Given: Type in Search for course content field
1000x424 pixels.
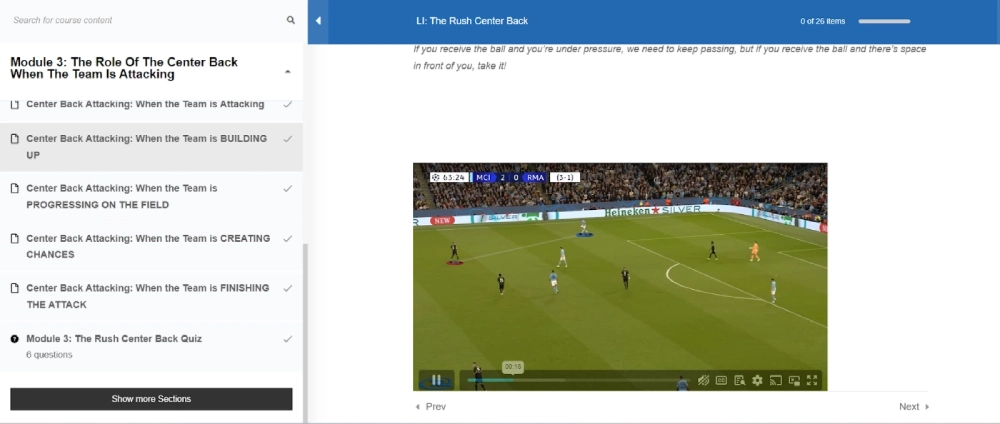Looking at the screenshot, I should (140, 20).
